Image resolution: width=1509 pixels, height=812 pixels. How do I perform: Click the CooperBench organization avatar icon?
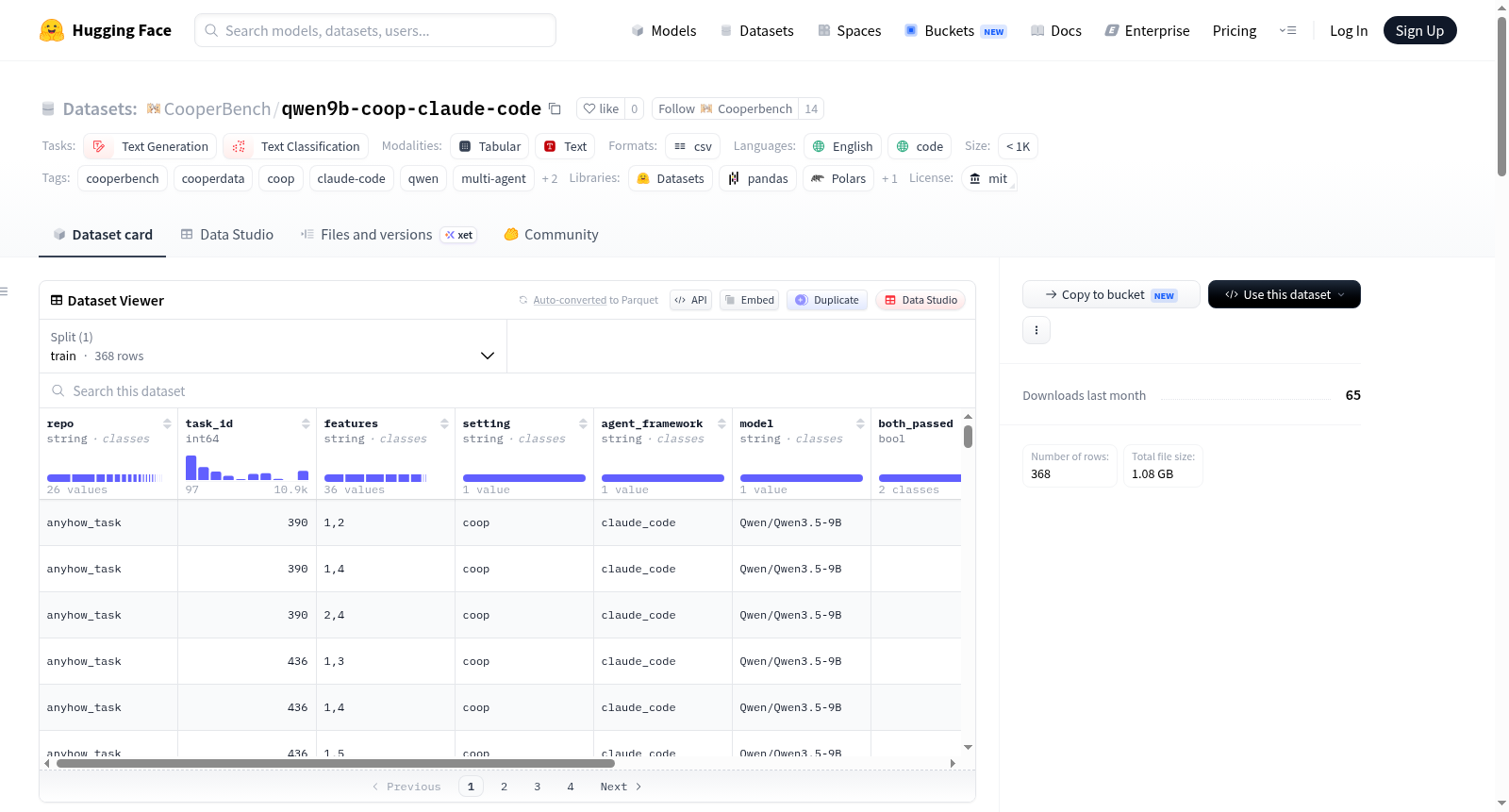pyautogui.click(x=154, y=108)
